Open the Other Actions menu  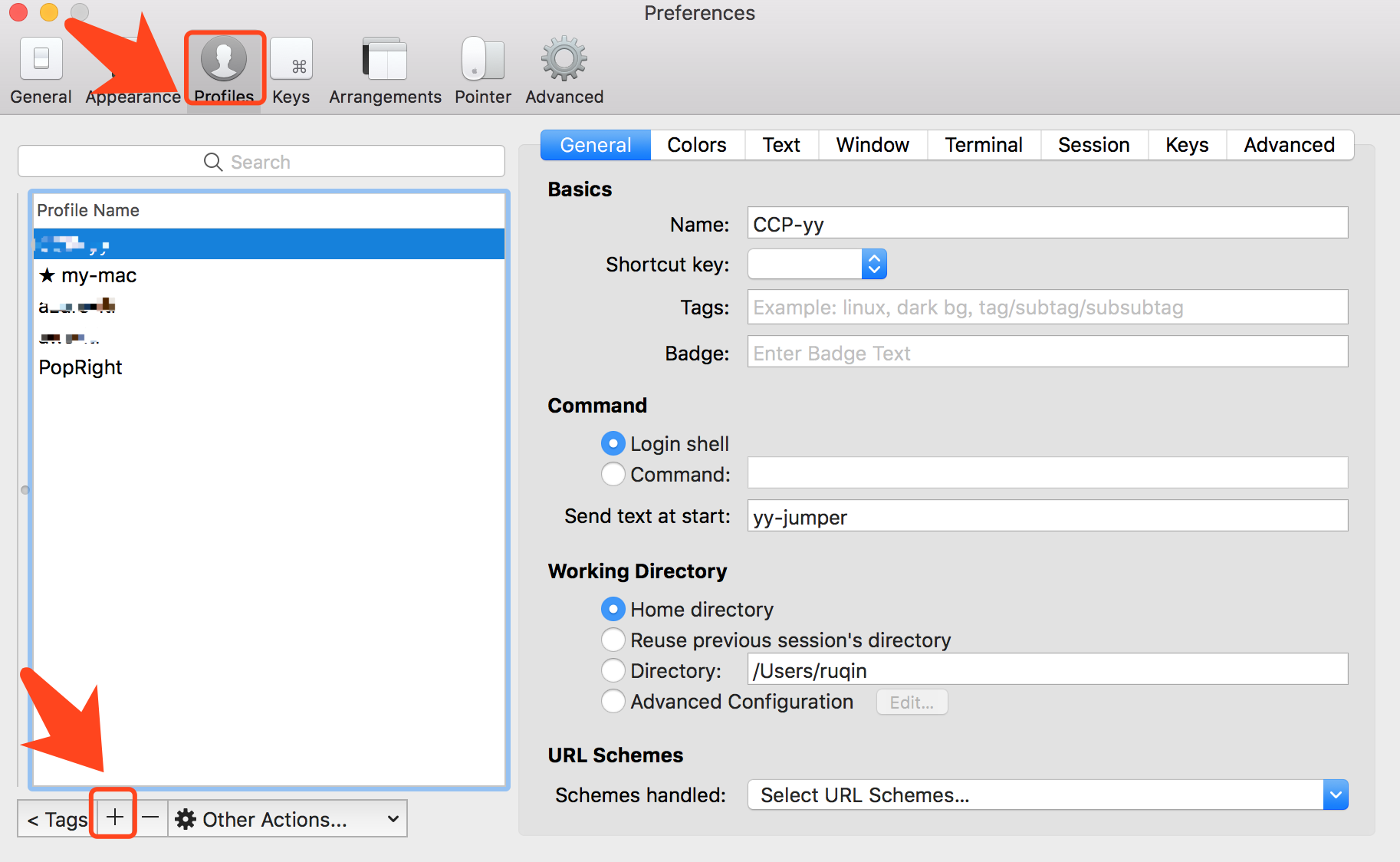tap(288, 818)
